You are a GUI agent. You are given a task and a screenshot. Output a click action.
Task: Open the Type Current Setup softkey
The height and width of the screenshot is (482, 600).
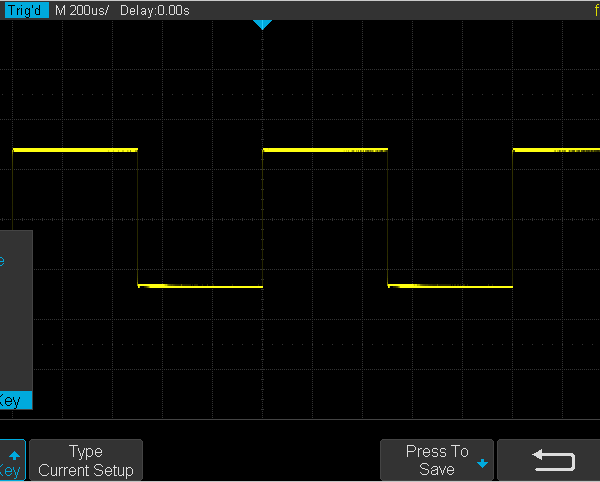(86, 461)
